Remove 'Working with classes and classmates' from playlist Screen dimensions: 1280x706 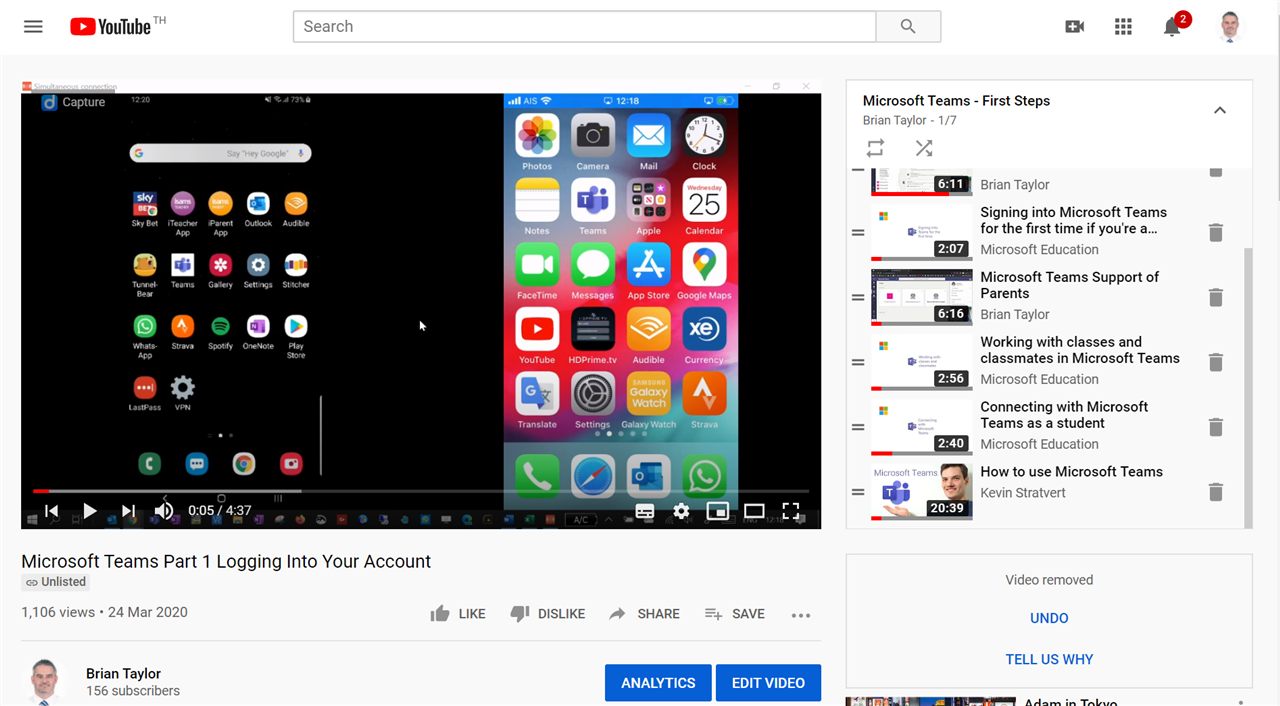1216,362
